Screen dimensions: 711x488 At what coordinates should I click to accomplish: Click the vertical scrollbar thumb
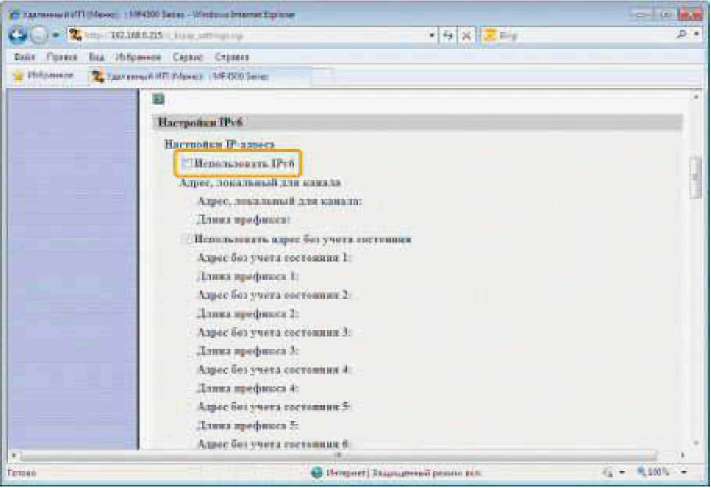click(x=695, y=180)
